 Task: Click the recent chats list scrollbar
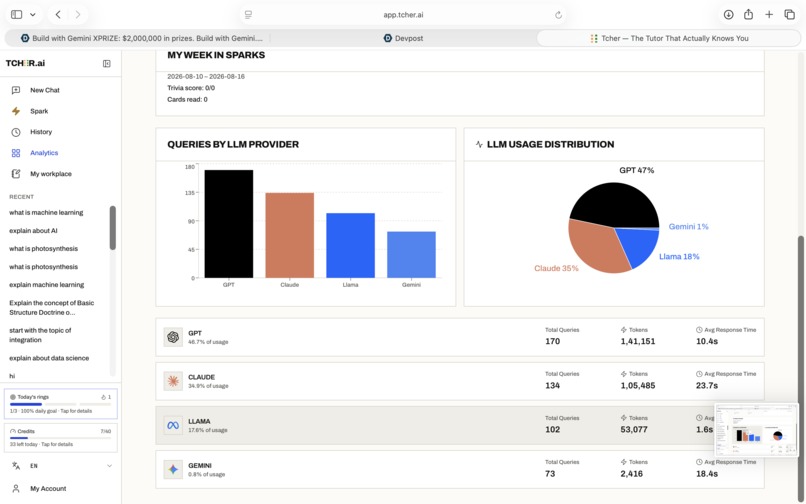113,228
